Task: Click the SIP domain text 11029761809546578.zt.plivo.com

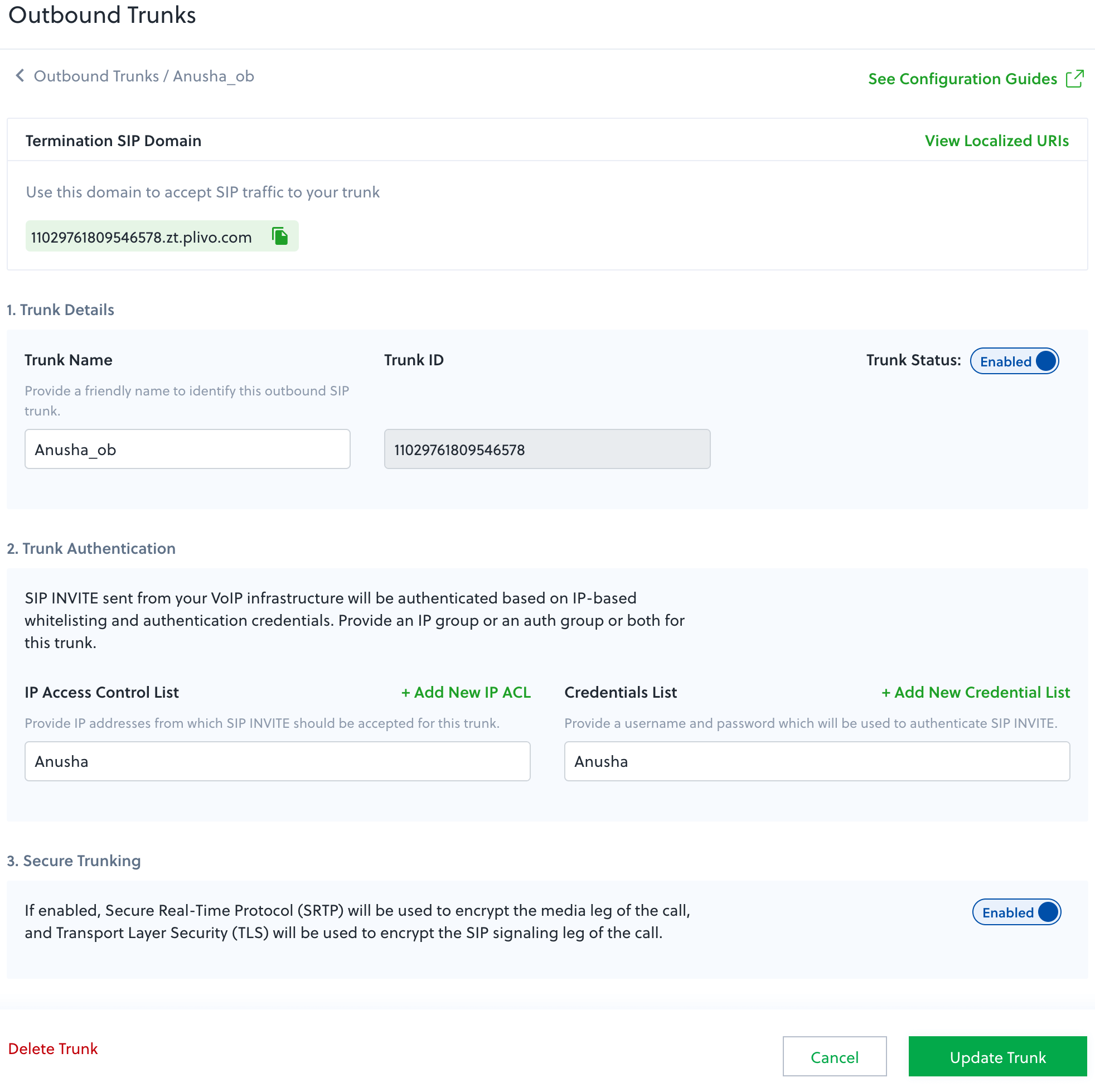Action: [141, 237]
